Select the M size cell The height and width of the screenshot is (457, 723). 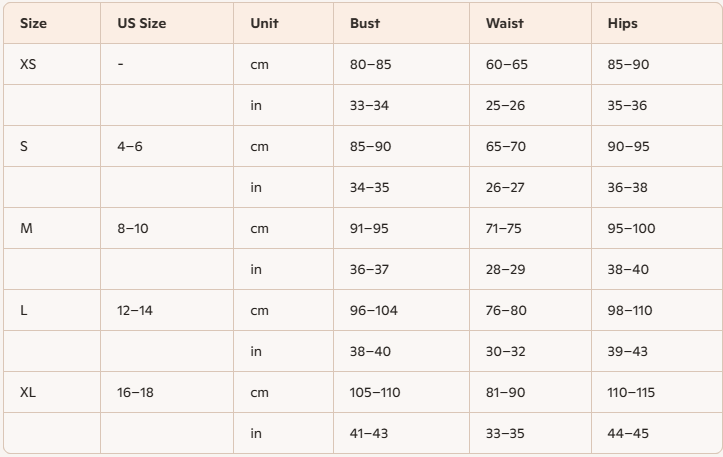[26, 228]
